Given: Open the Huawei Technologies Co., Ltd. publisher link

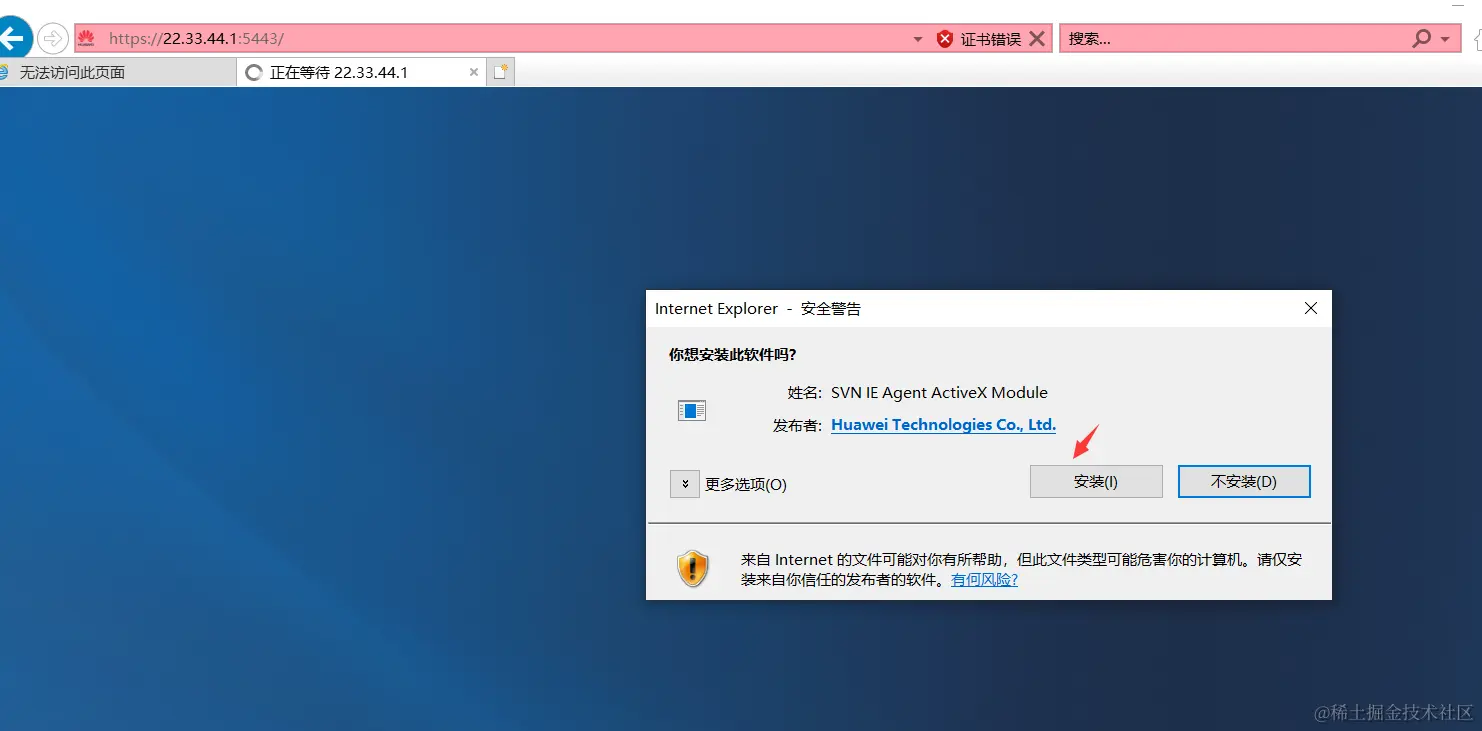Looking at the screenshot, I should (x=943, y=425).
